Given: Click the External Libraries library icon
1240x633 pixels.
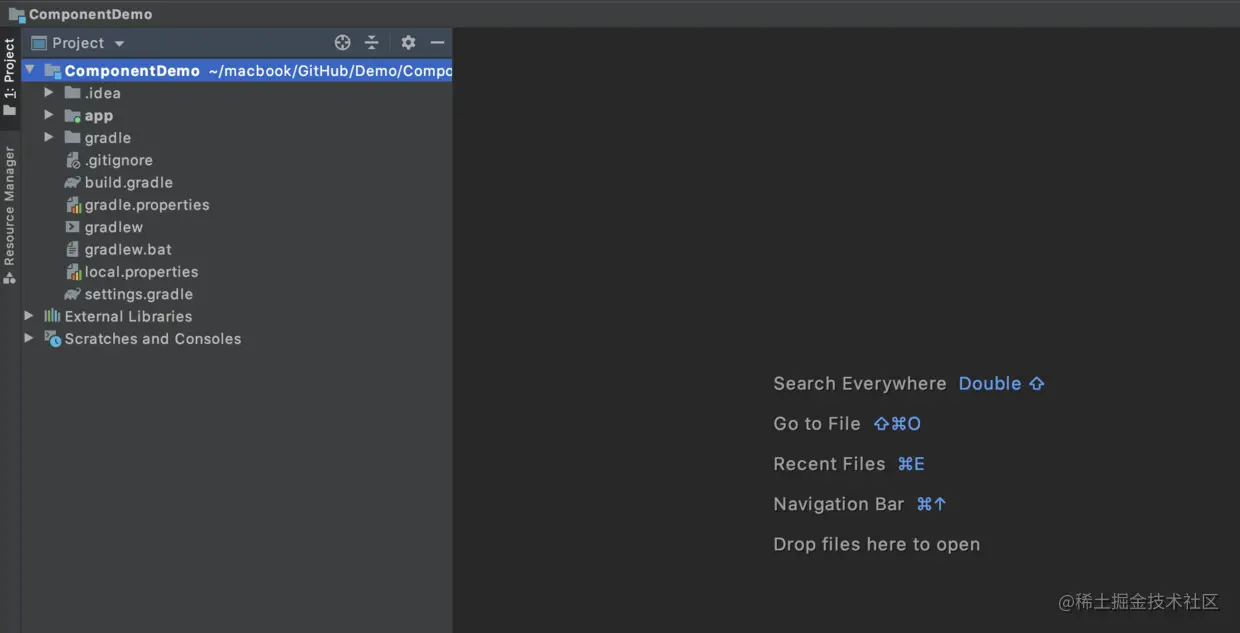Looking at the screenshot, I should tap(52, 316).
